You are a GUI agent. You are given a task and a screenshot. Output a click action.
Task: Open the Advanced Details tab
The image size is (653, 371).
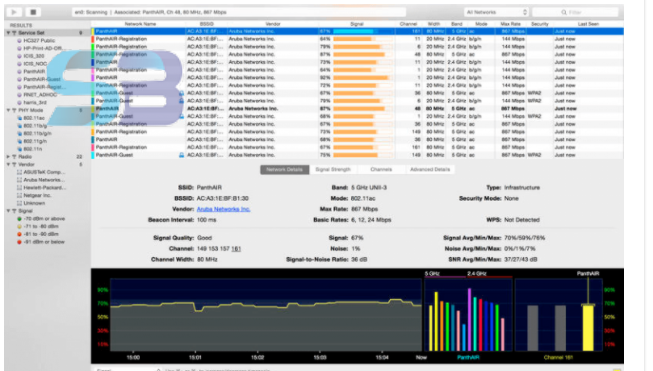(430, 169)
